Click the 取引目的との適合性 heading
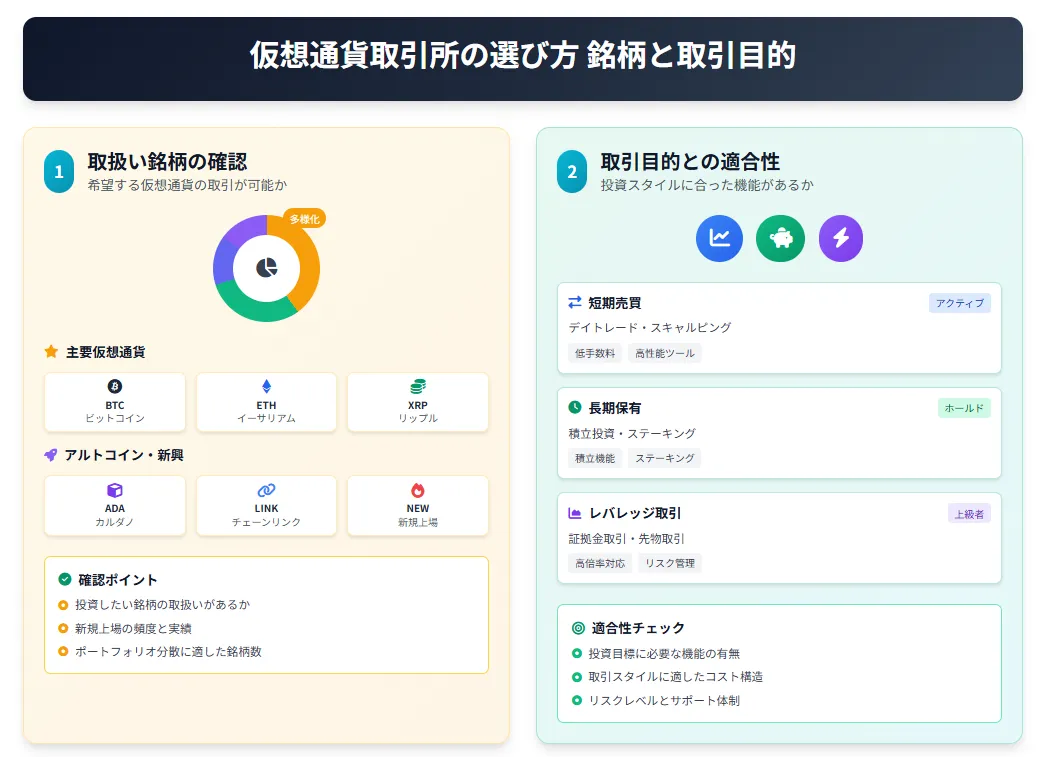This screenshot has width=1046, height=757. coord(690,161)
